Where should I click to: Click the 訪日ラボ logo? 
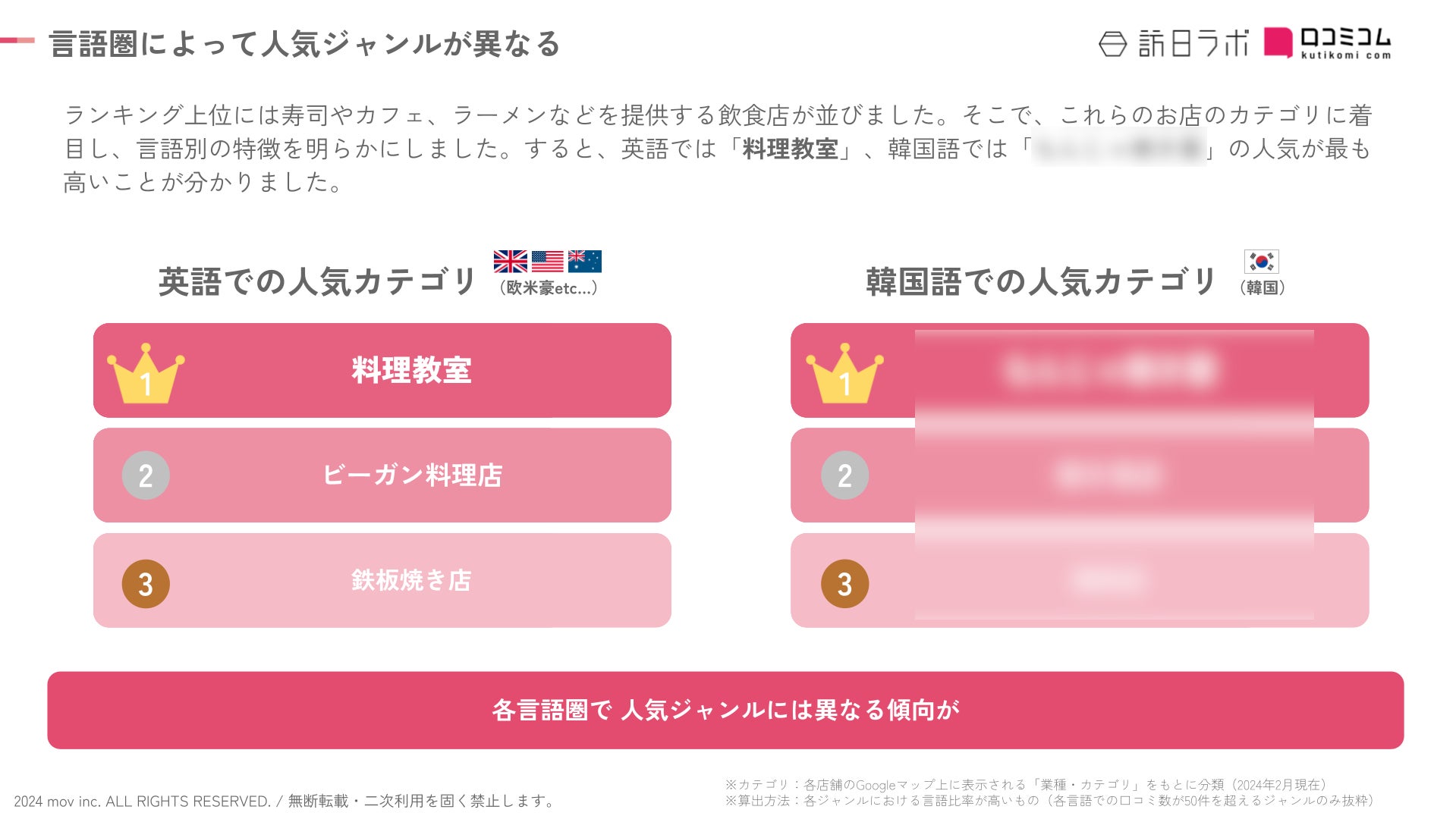1173,43
